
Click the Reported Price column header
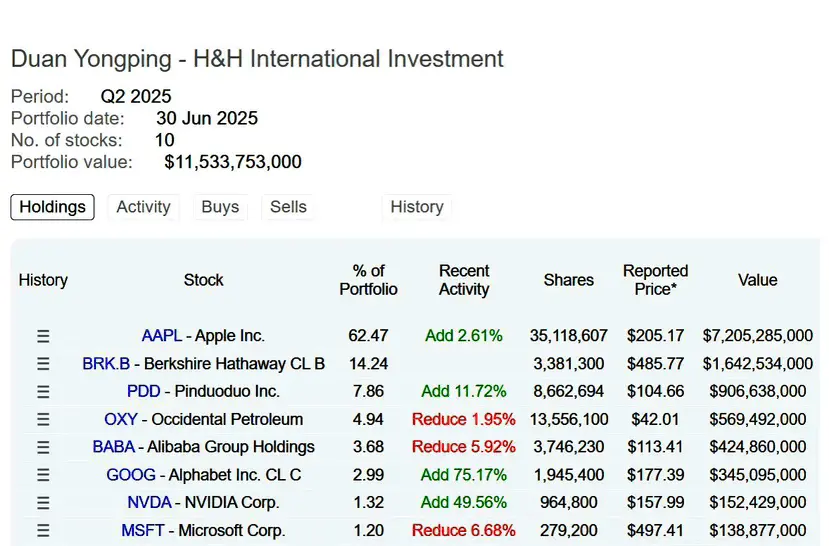(x=655, y=280)
